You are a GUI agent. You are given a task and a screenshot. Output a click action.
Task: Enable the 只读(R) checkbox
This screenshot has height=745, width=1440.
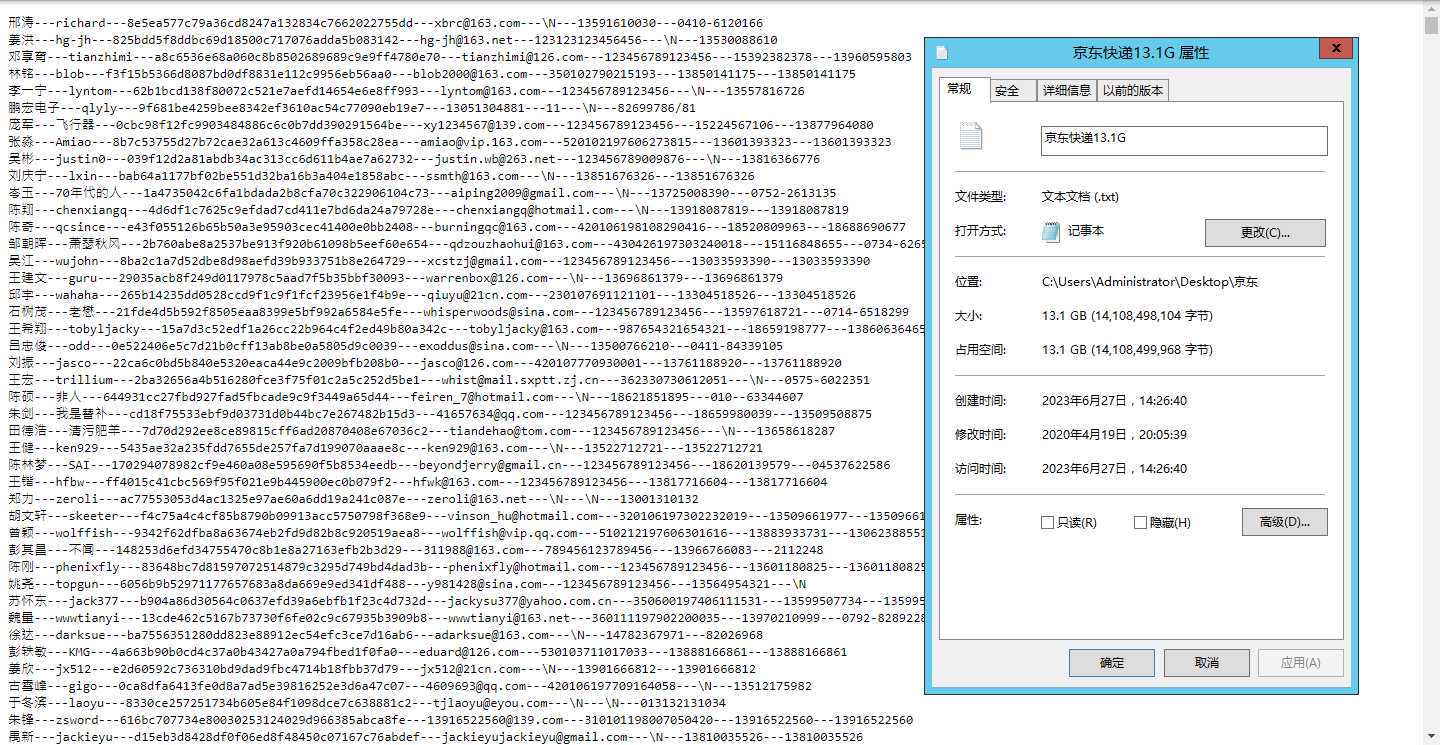click(1048, 522)
